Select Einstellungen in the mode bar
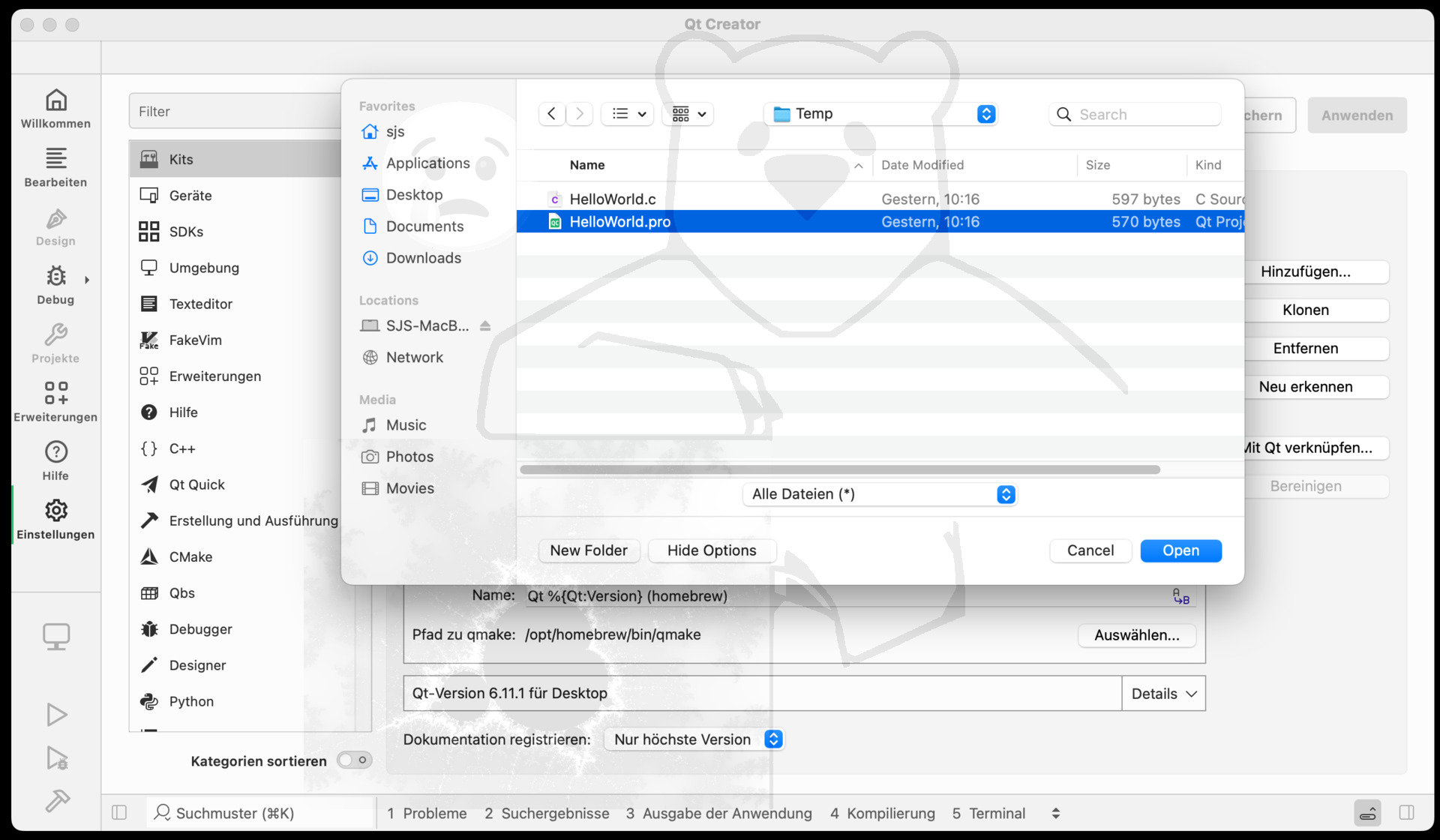The image size is (1440, 840). [55, 519]
